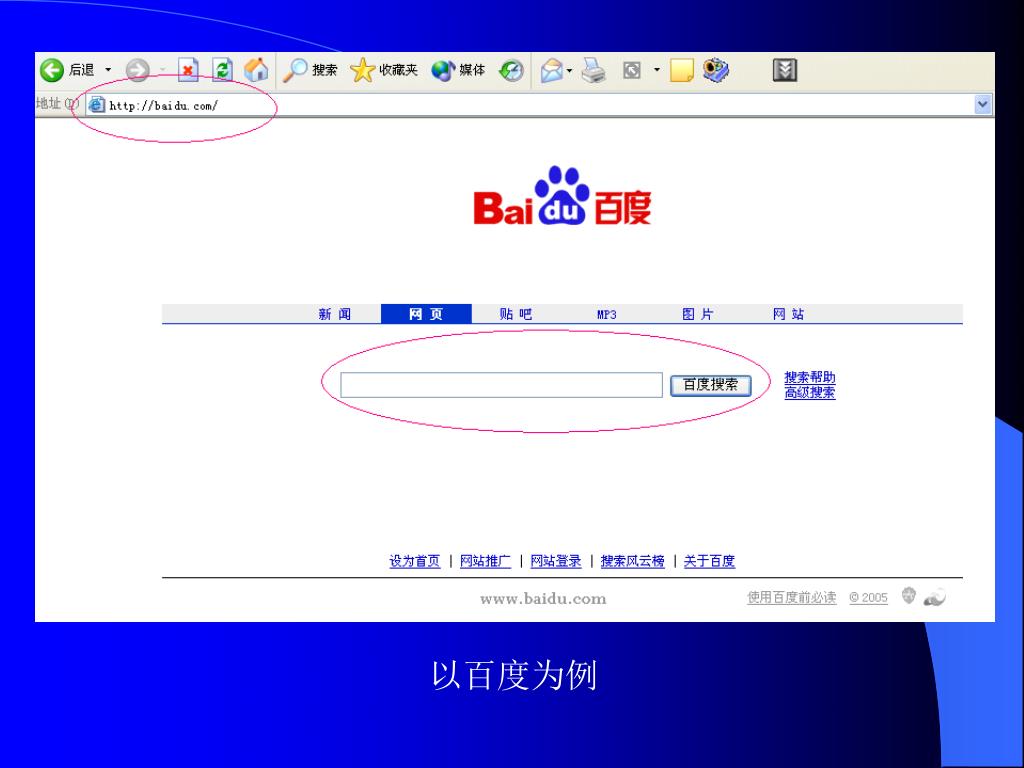Click the 网站推广 link

coord(485,561)
